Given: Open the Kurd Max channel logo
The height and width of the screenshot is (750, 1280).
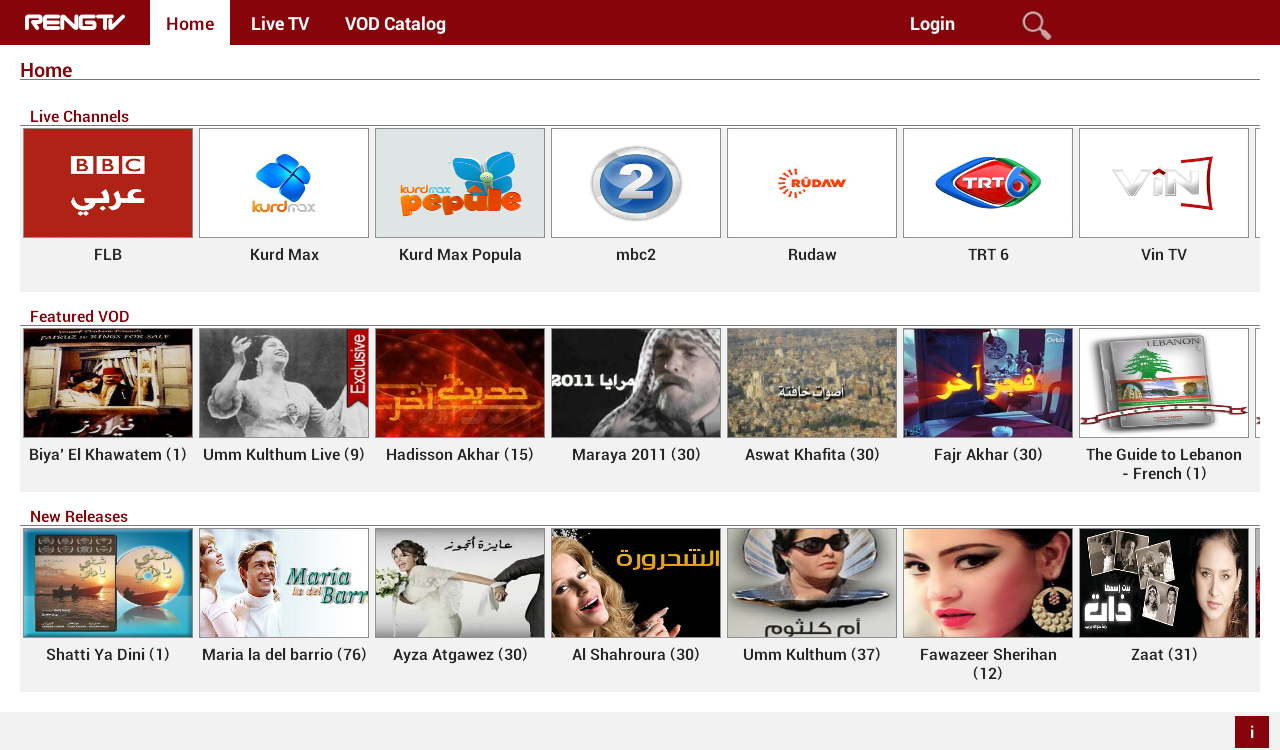Looking at the screenshot, I should 284,183.
